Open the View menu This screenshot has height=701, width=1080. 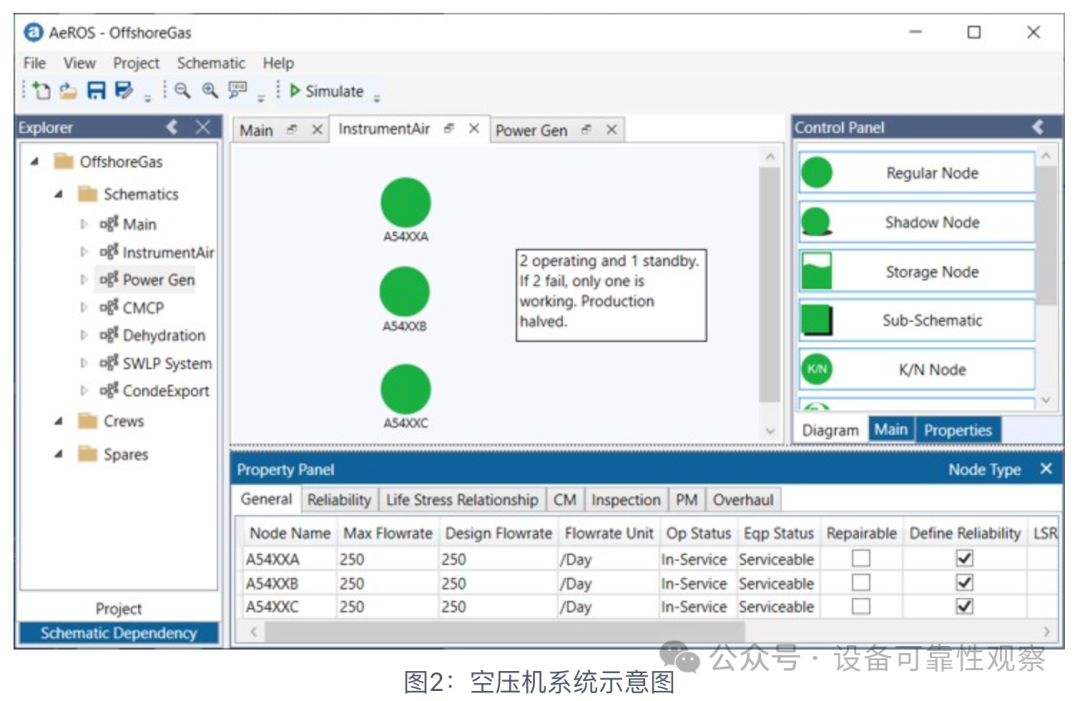click(80, 63)
